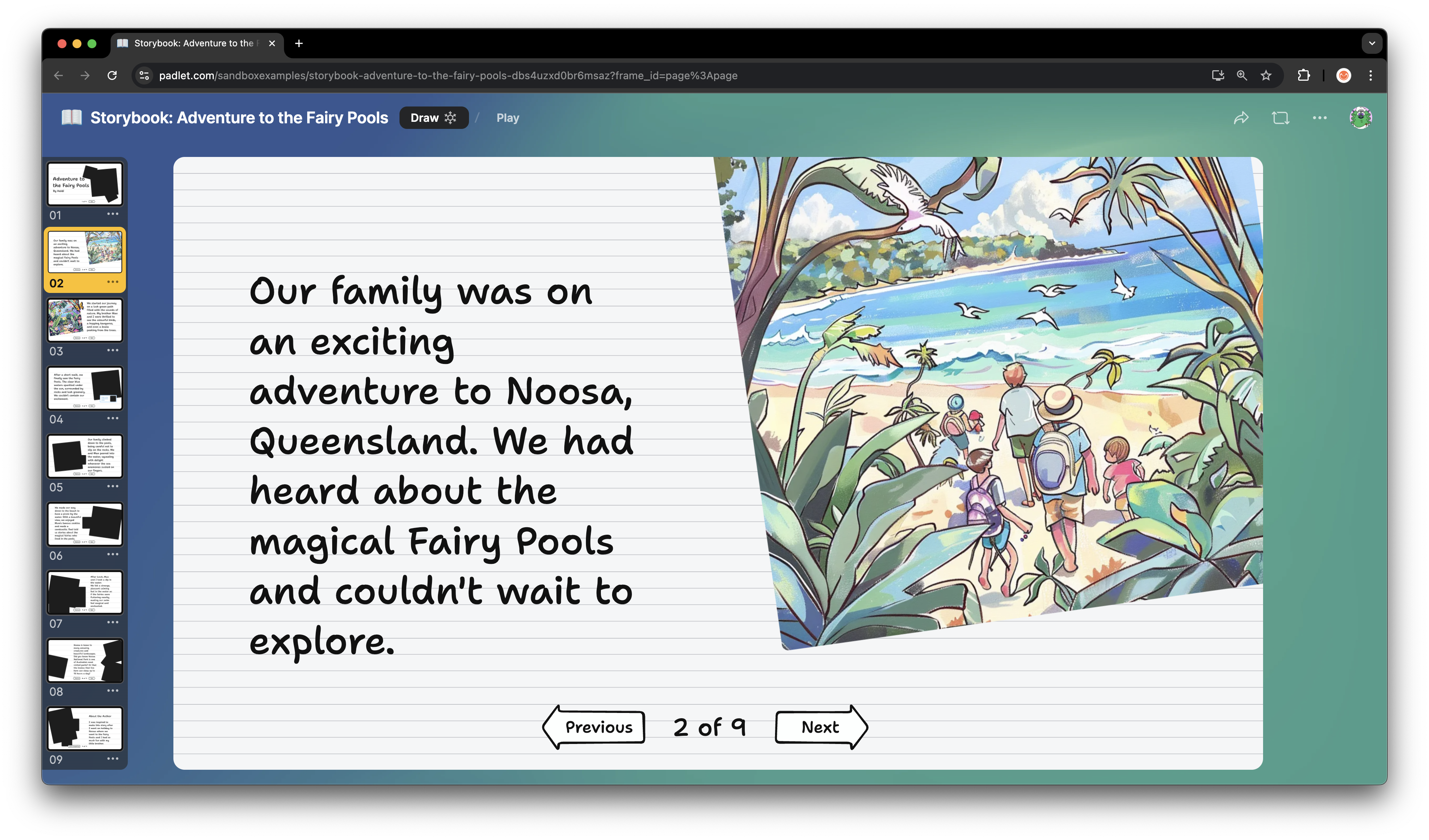
Task: Click the share arrow icon
Action: pyautogui.click(x=1241, y=118)
